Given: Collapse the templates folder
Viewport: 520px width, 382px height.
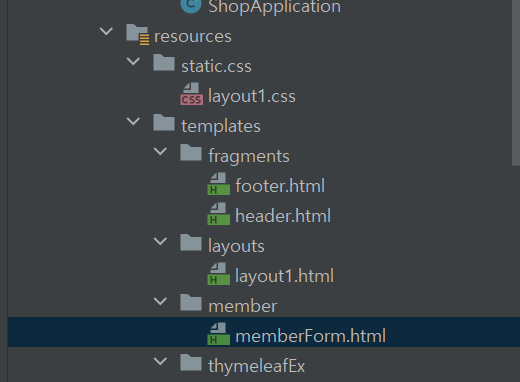Looking at the screenshot, I should tap(133, 122).
